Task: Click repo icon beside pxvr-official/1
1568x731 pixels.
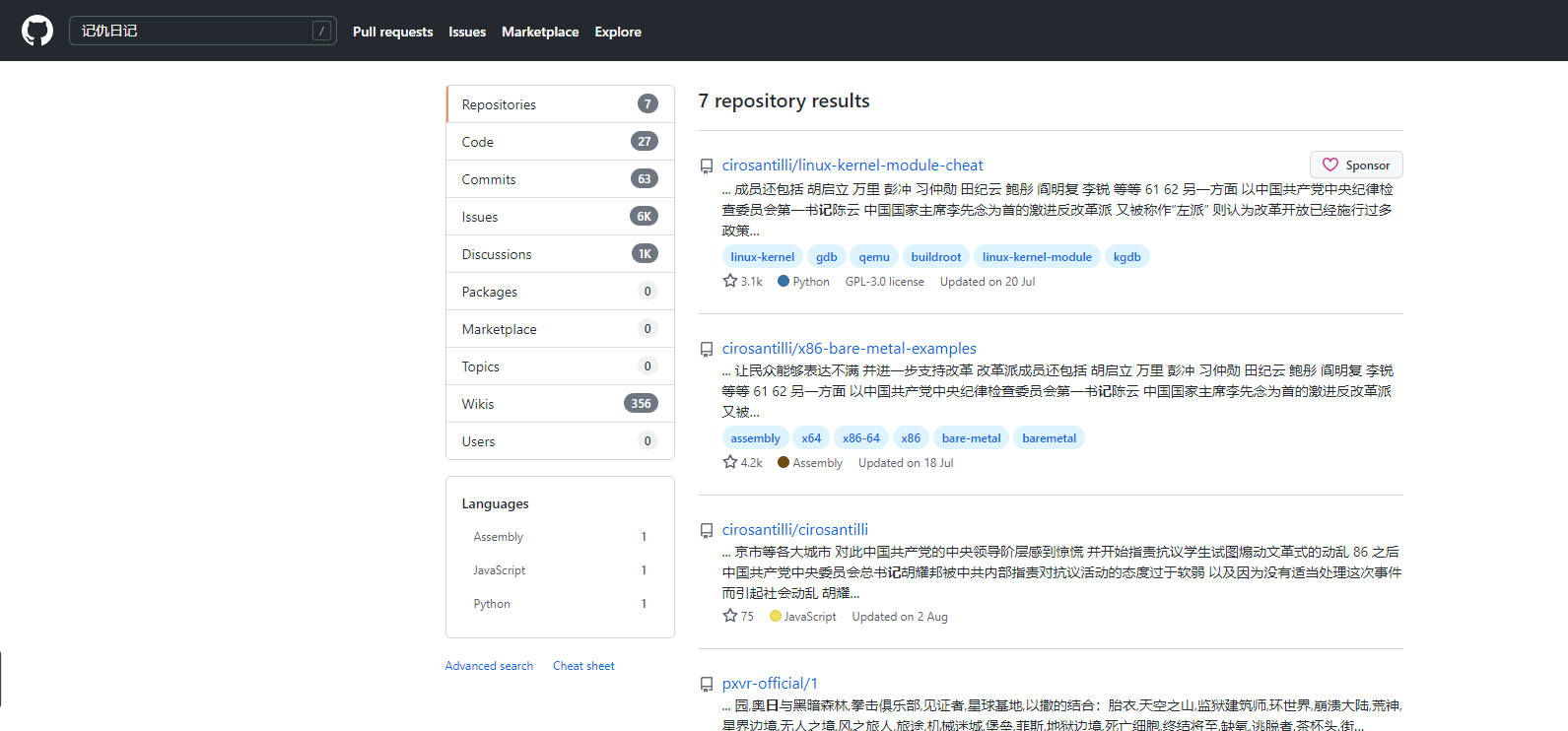Action: pos(707,685)
